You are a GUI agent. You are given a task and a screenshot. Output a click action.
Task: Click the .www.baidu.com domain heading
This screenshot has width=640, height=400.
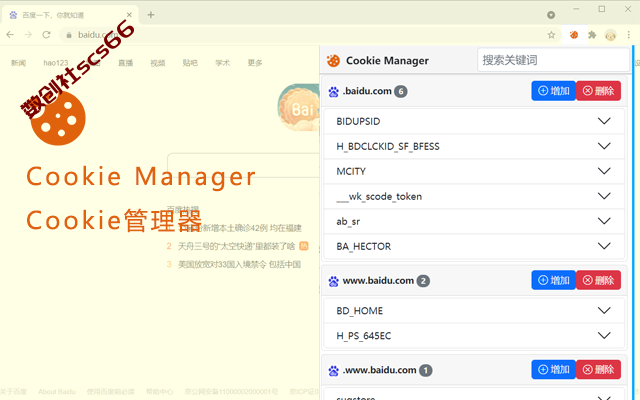click(380, 370)
